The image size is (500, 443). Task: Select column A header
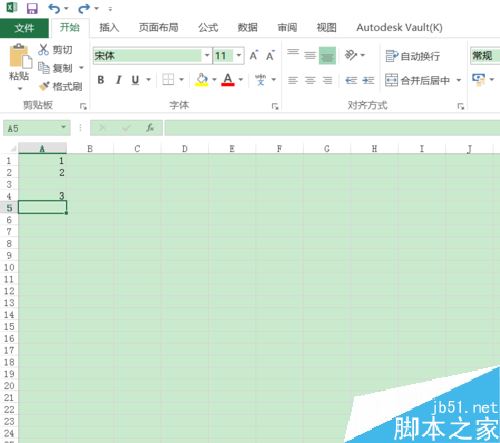[x=42, y=149]
